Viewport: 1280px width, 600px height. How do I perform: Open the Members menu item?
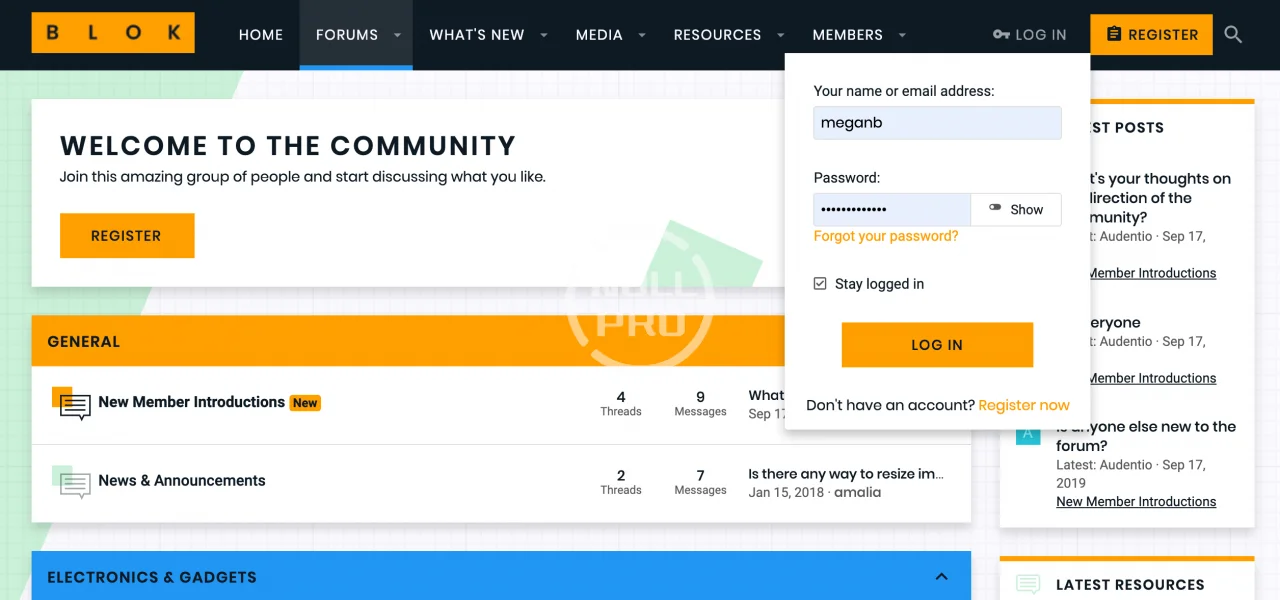(847, 35)
